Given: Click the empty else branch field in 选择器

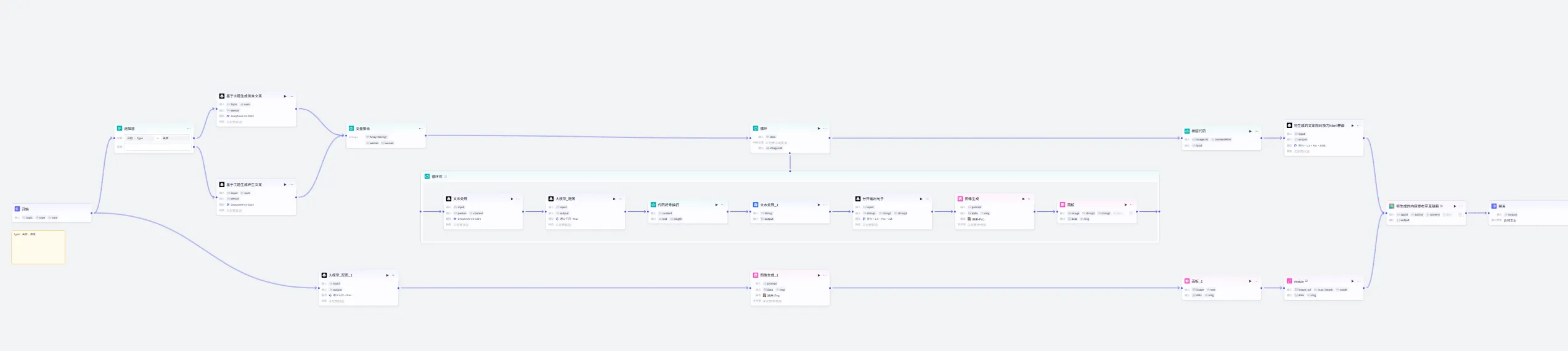Looking at the screenshot, I should point(159,147).
